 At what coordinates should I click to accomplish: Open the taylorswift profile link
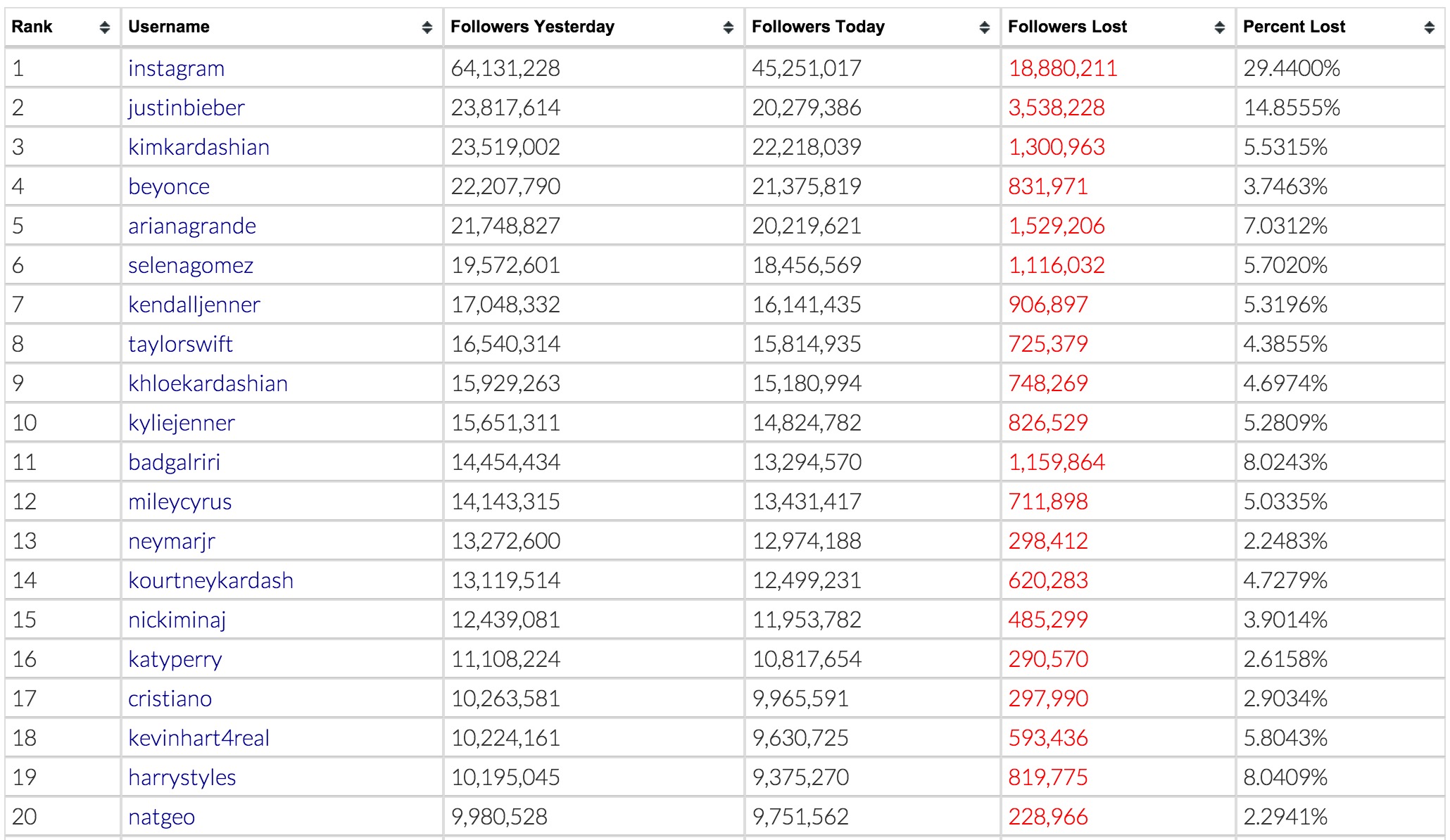click(180, 344)
